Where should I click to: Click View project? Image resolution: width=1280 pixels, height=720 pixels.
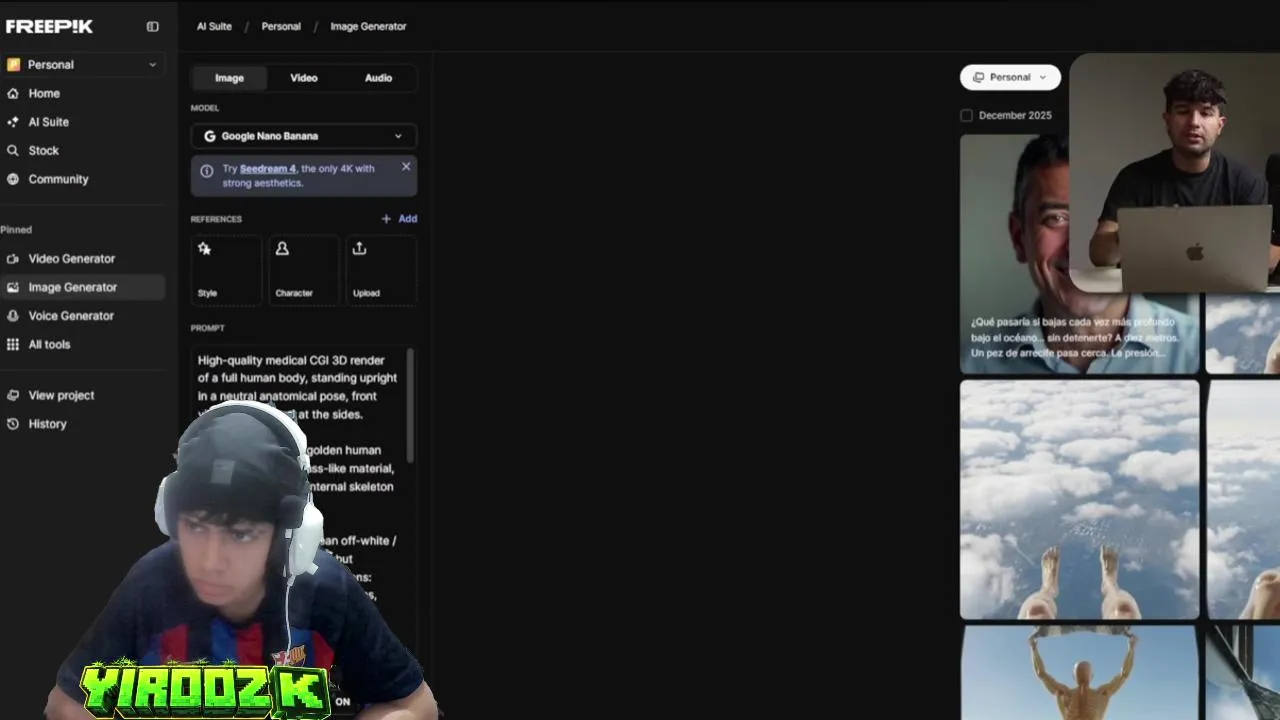click(62, 395)
